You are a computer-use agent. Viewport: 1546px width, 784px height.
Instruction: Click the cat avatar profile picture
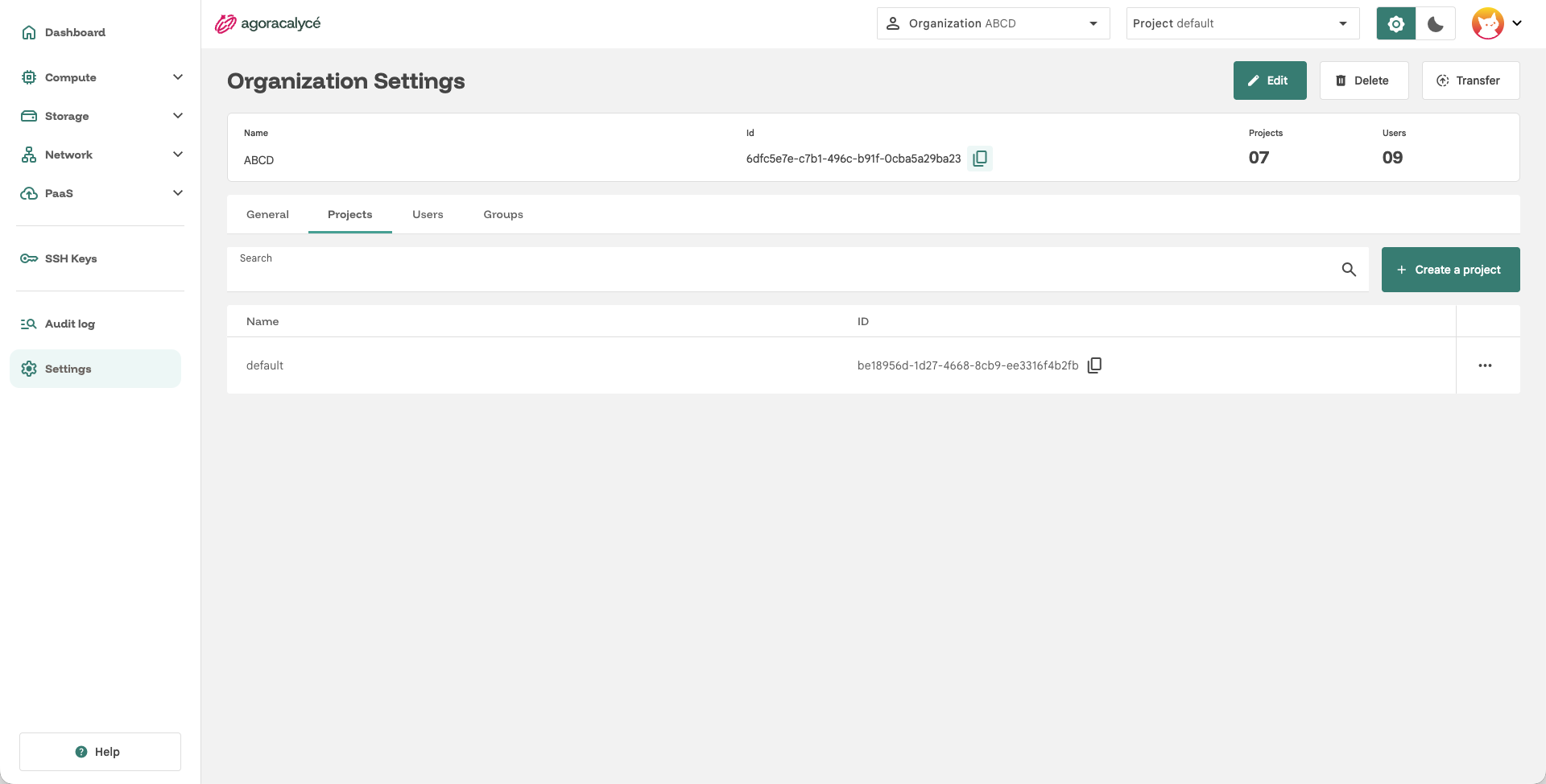pos(1487,23)
